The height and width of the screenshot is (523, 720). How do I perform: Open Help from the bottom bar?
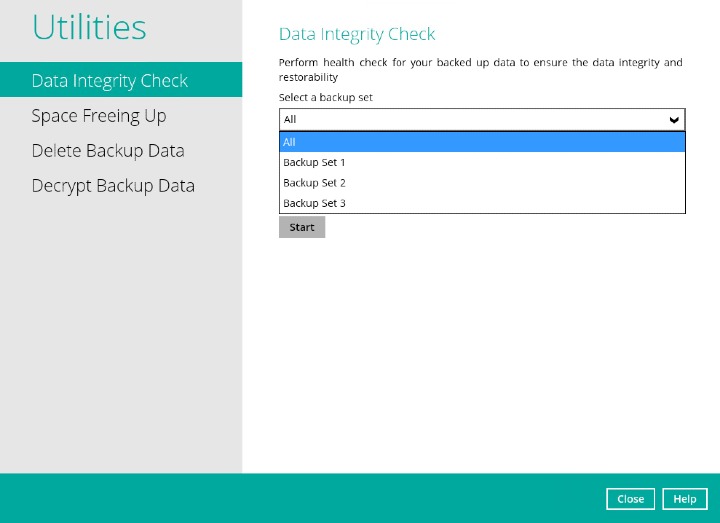[x=684, y=499]
